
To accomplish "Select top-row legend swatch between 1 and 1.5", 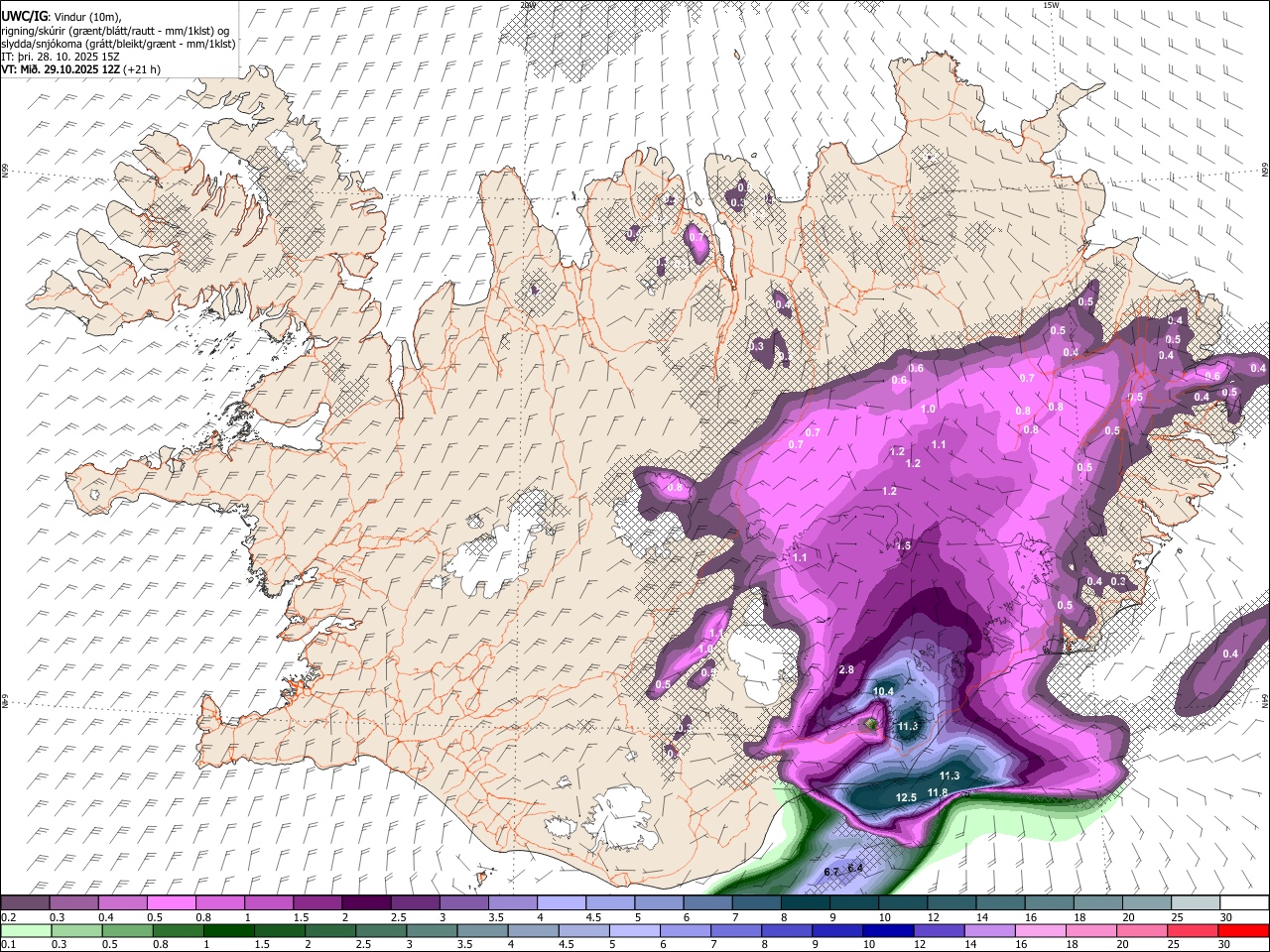I will click(269, 903).
